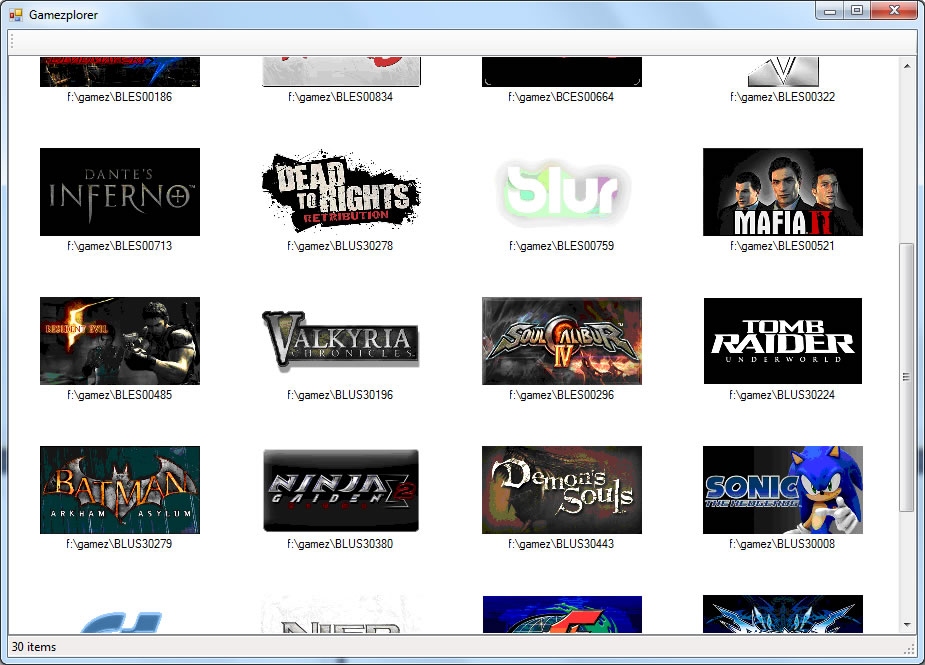925x665 pixels.
Task: Select the Soul Calibur IV cover
Action: tap(562, 341)
